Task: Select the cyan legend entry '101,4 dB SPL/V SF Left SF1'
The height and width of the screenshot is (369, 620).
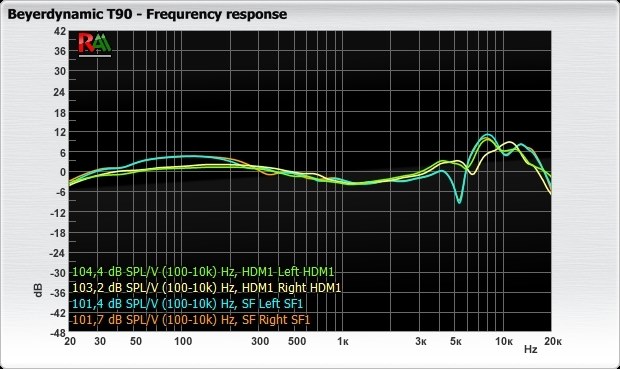Action: tap(188, 304)
